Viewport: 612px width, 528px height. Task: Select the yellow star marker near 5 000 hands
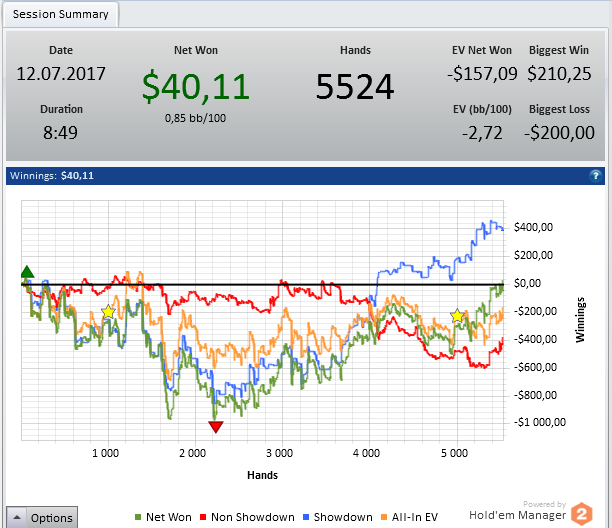(457, 316)
